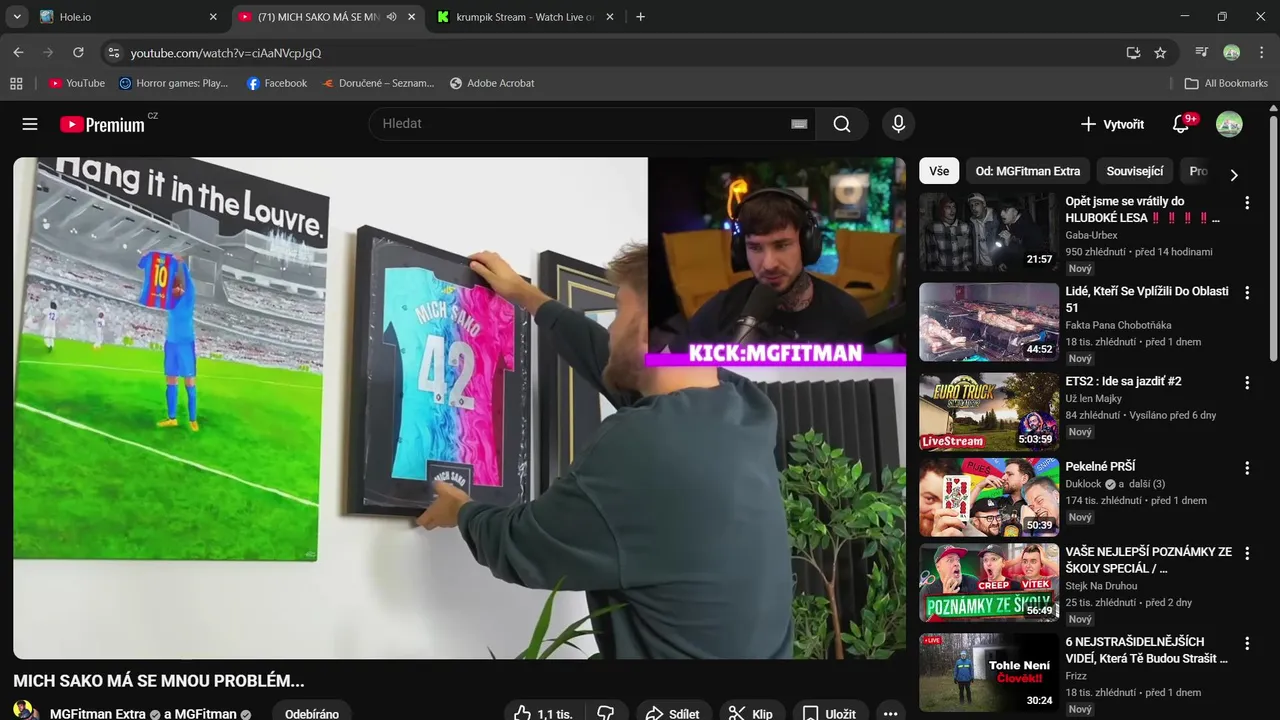Open Facebook bookmark
The image size is (1280, 720).
277,83
